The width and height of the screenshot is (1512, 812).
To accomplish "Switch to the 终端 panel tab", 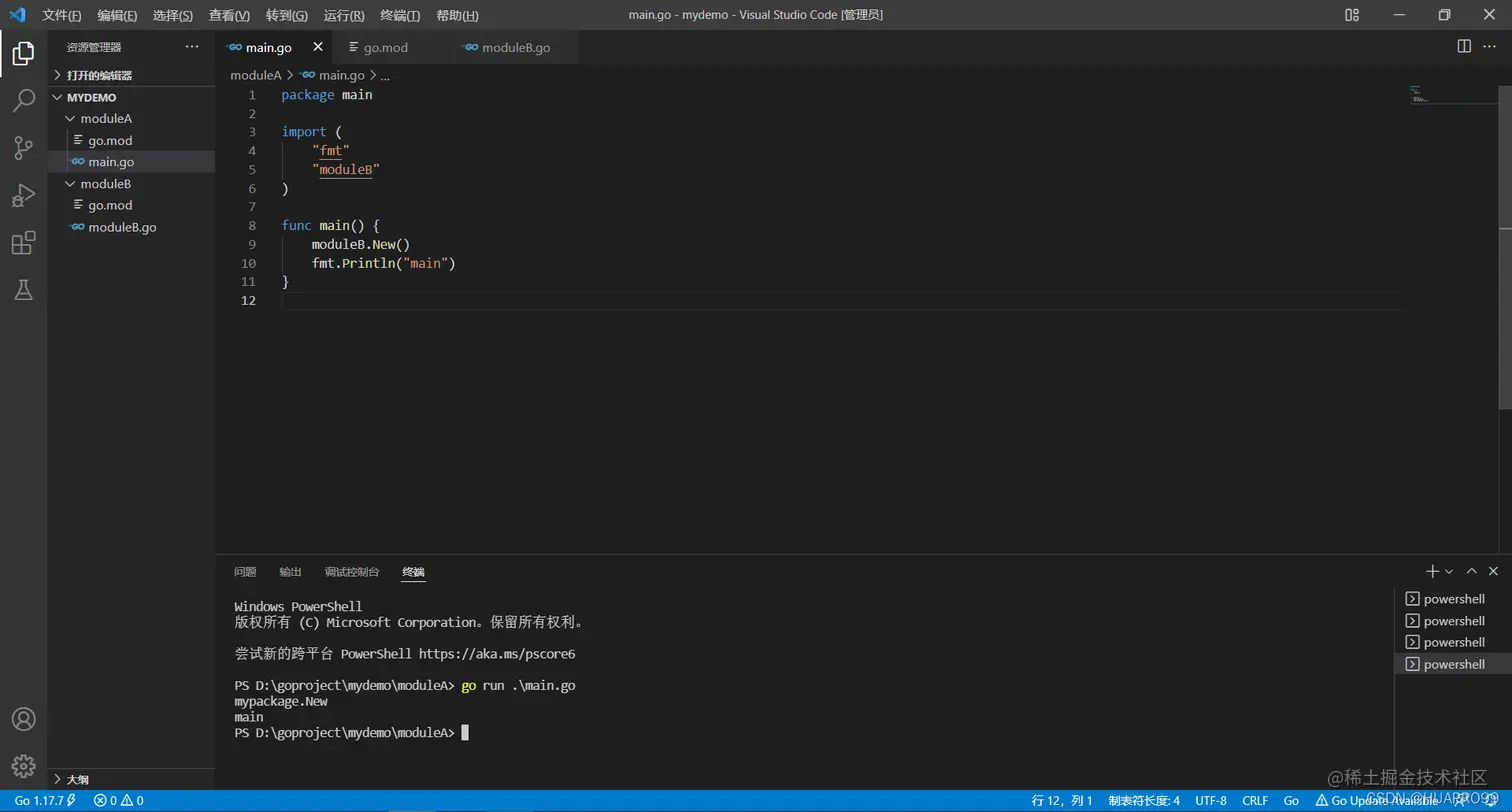I will point(413,572).
